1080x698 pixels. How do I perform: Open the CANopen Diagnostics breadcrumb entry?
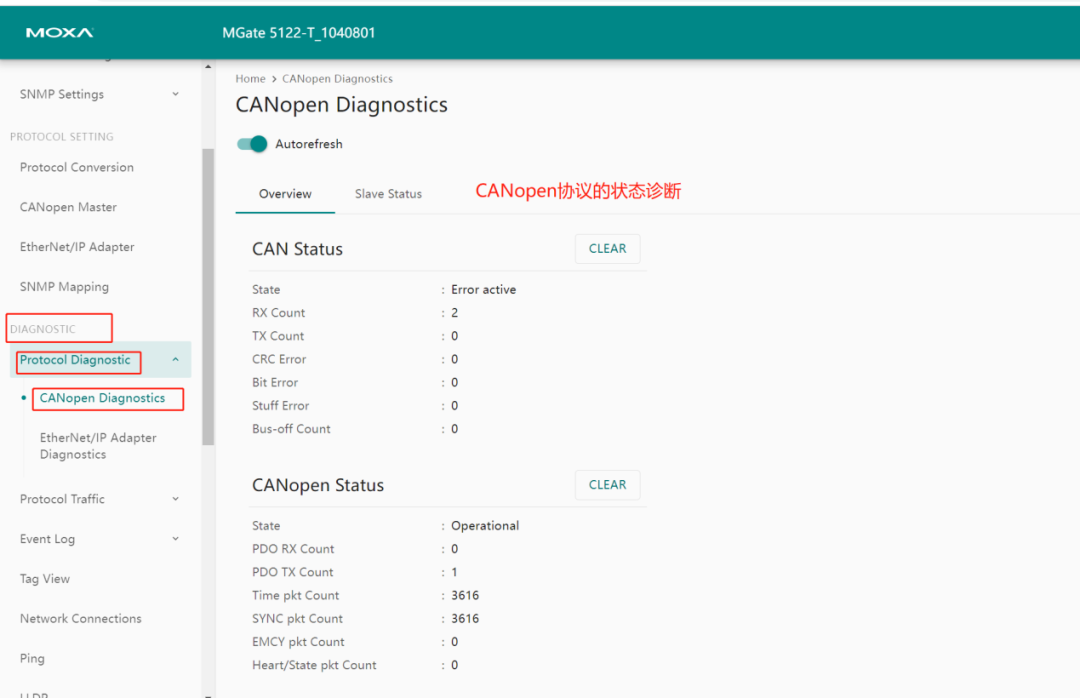(337, 78)
